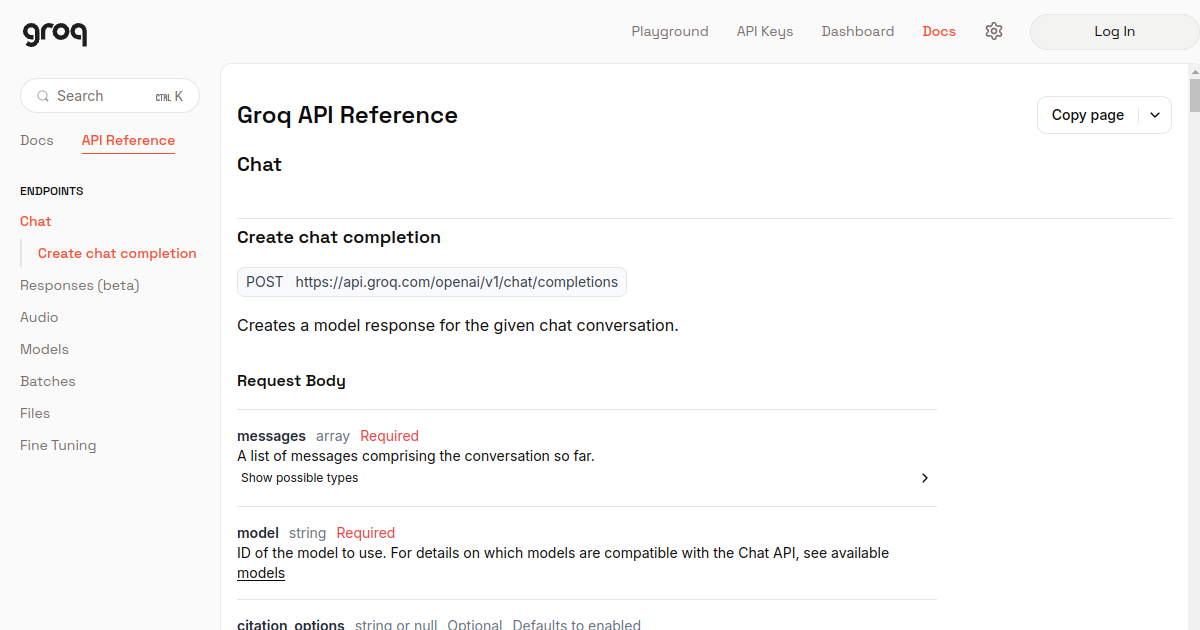Click the Groq API Reference title
Viewport: 1200px width, 630px height.
point(347,115)
